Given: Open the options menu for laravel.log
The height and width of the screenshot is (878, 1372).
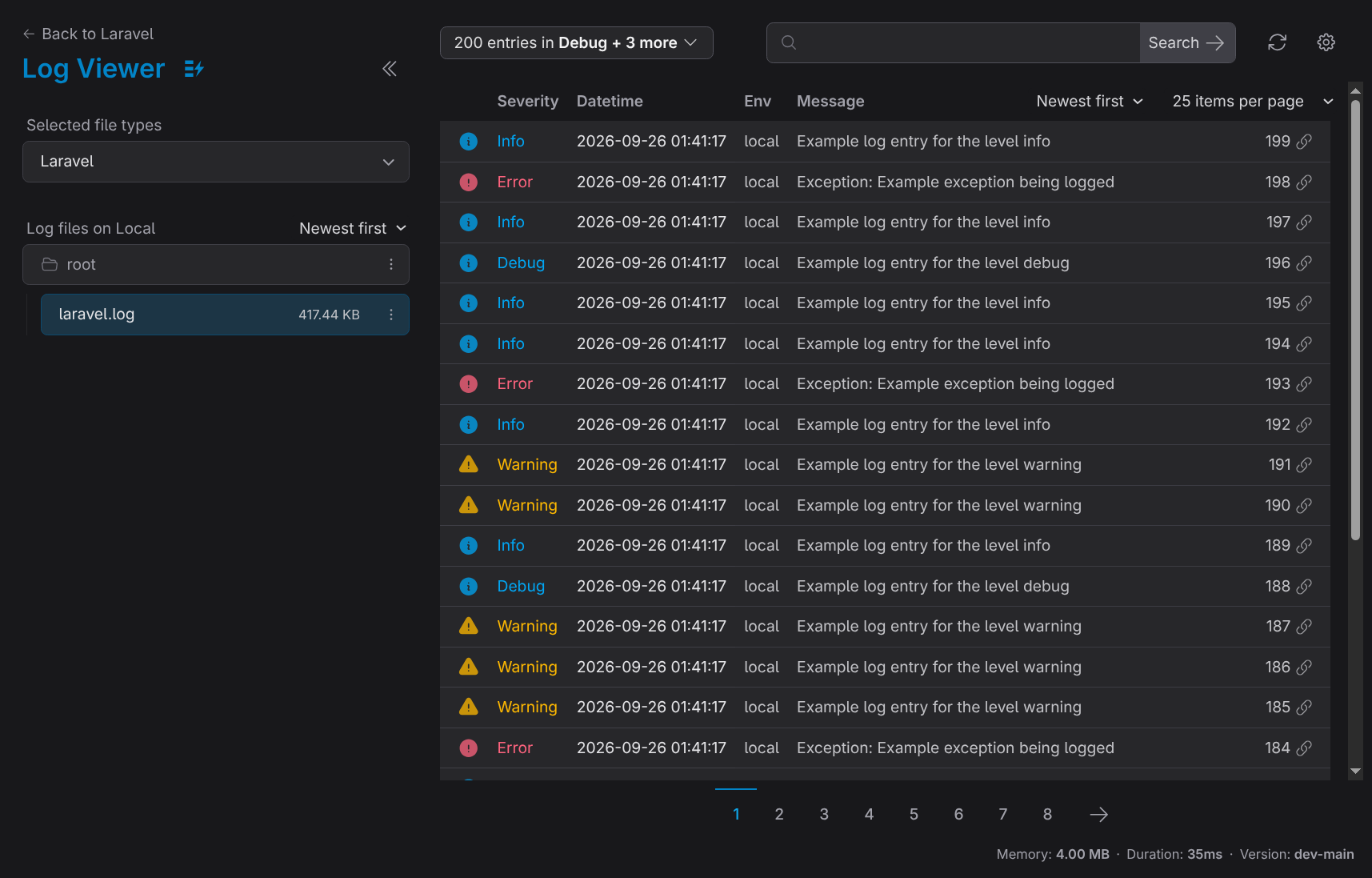Looking at the screenshot, I should click(391, 315).
